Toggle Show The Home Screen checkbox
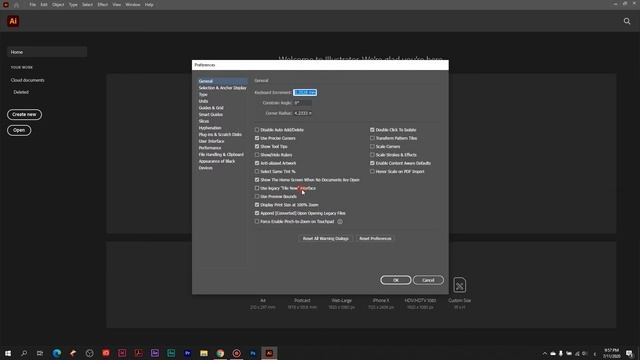This screenshot has width=640, height=360. [x=257, y=180]
